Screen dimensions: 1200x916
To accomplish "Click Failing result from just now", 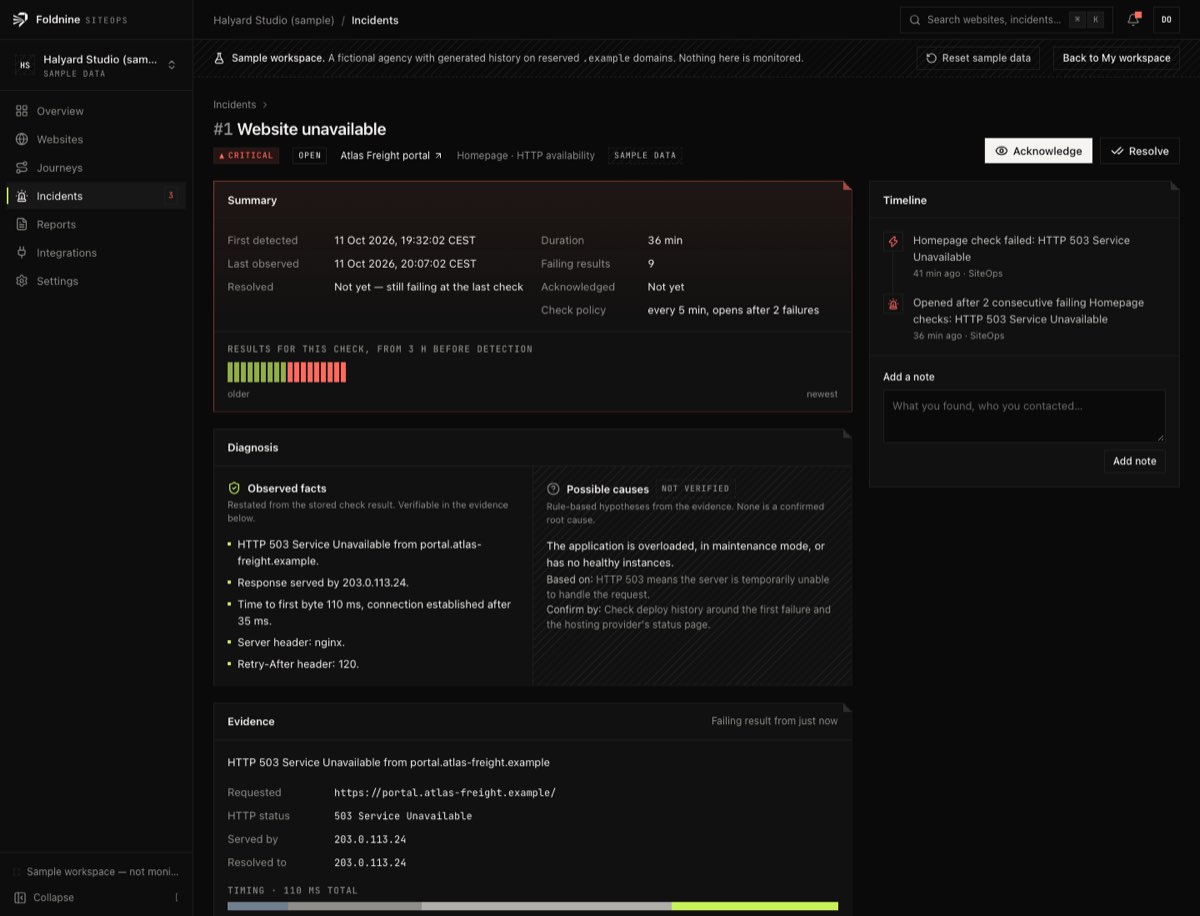I will [775, 721].
